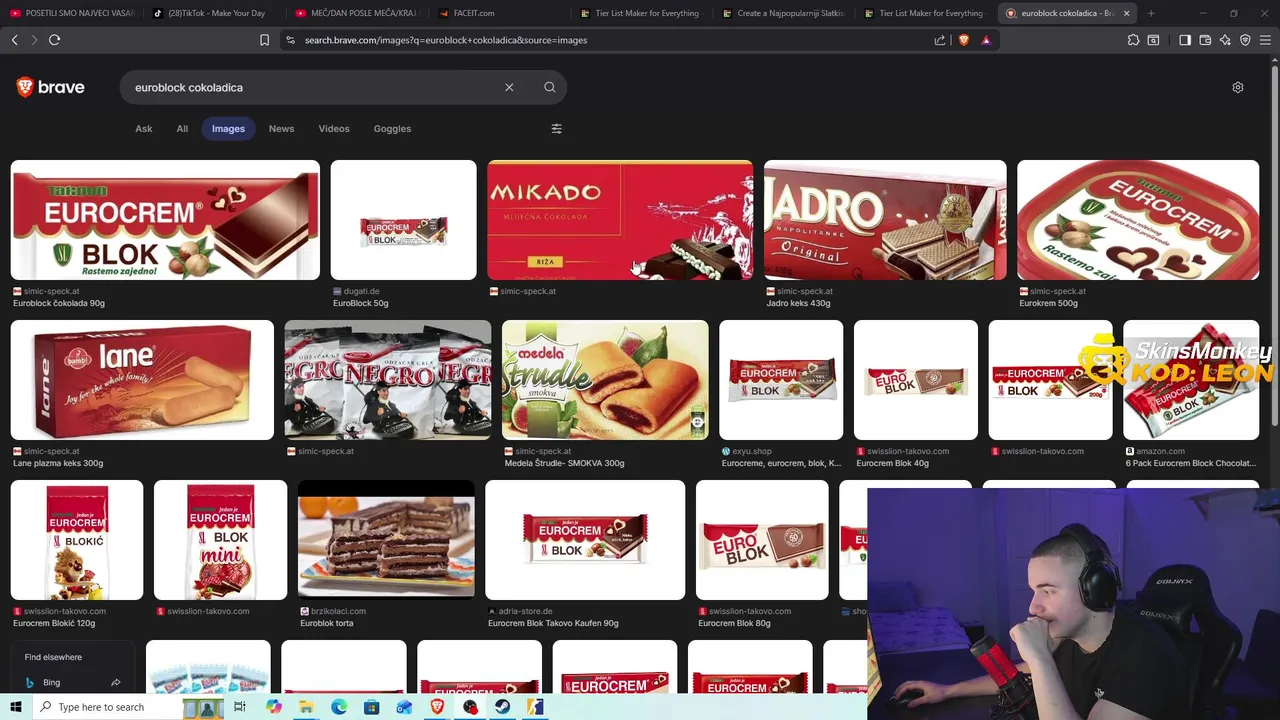Clear the search query with X icon

(x=509, y=87)
